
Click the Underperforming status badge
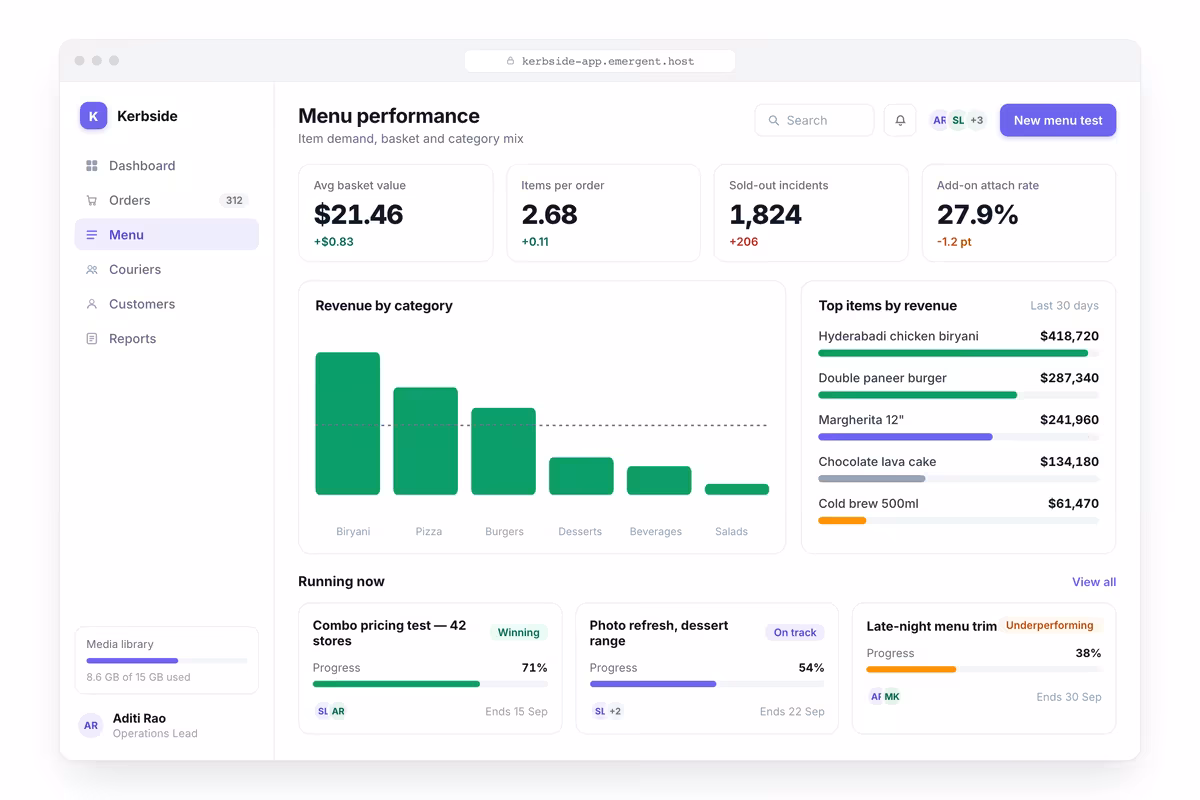point(1049,625)
